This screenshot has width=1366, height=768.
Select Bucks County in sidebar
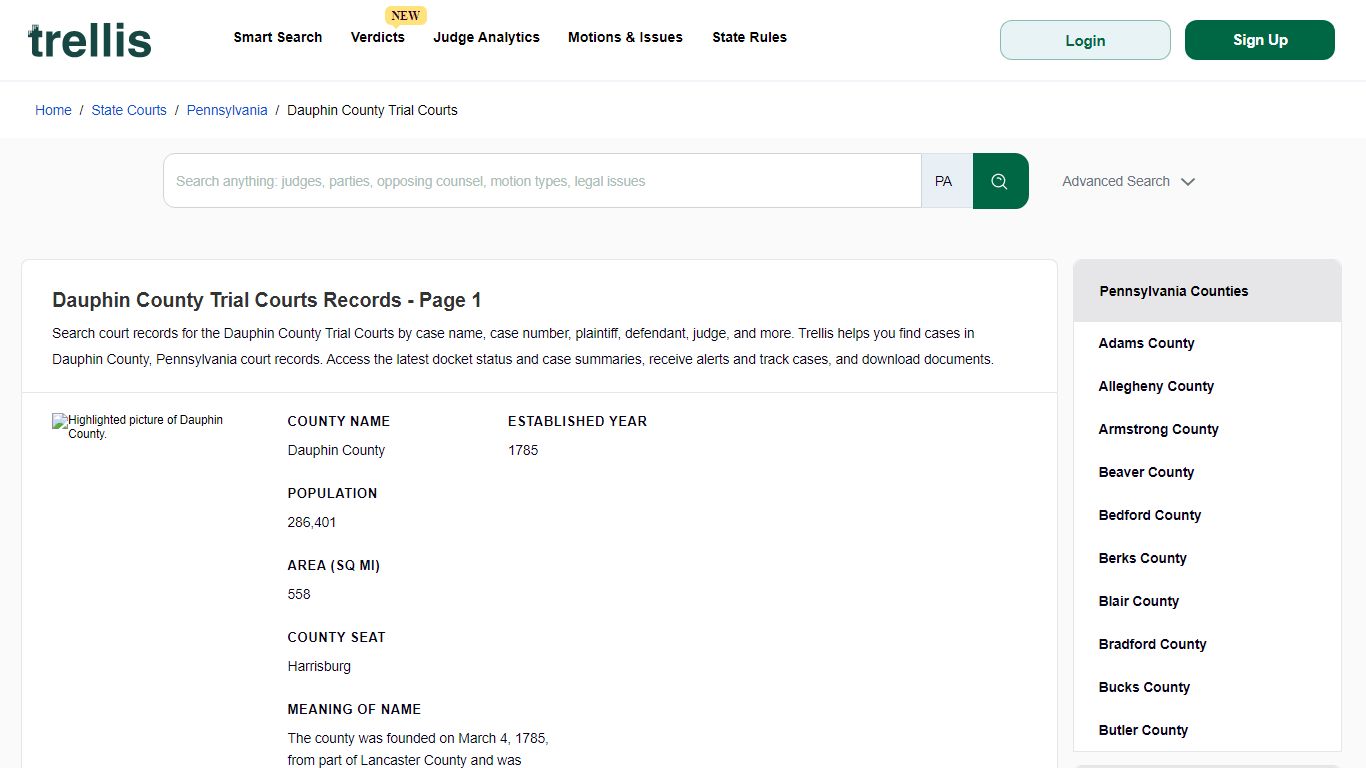1145,687
